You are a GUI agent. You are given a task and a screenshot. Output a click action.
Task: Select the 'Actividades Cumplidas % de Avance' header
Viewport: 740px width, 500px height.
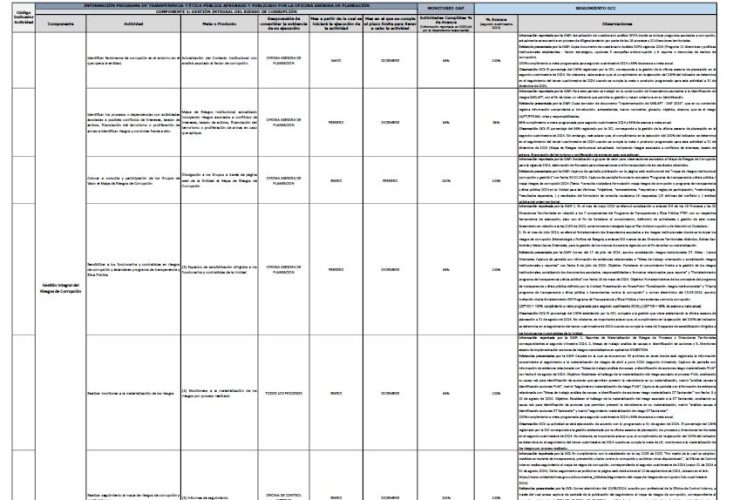tap(446, 24)
